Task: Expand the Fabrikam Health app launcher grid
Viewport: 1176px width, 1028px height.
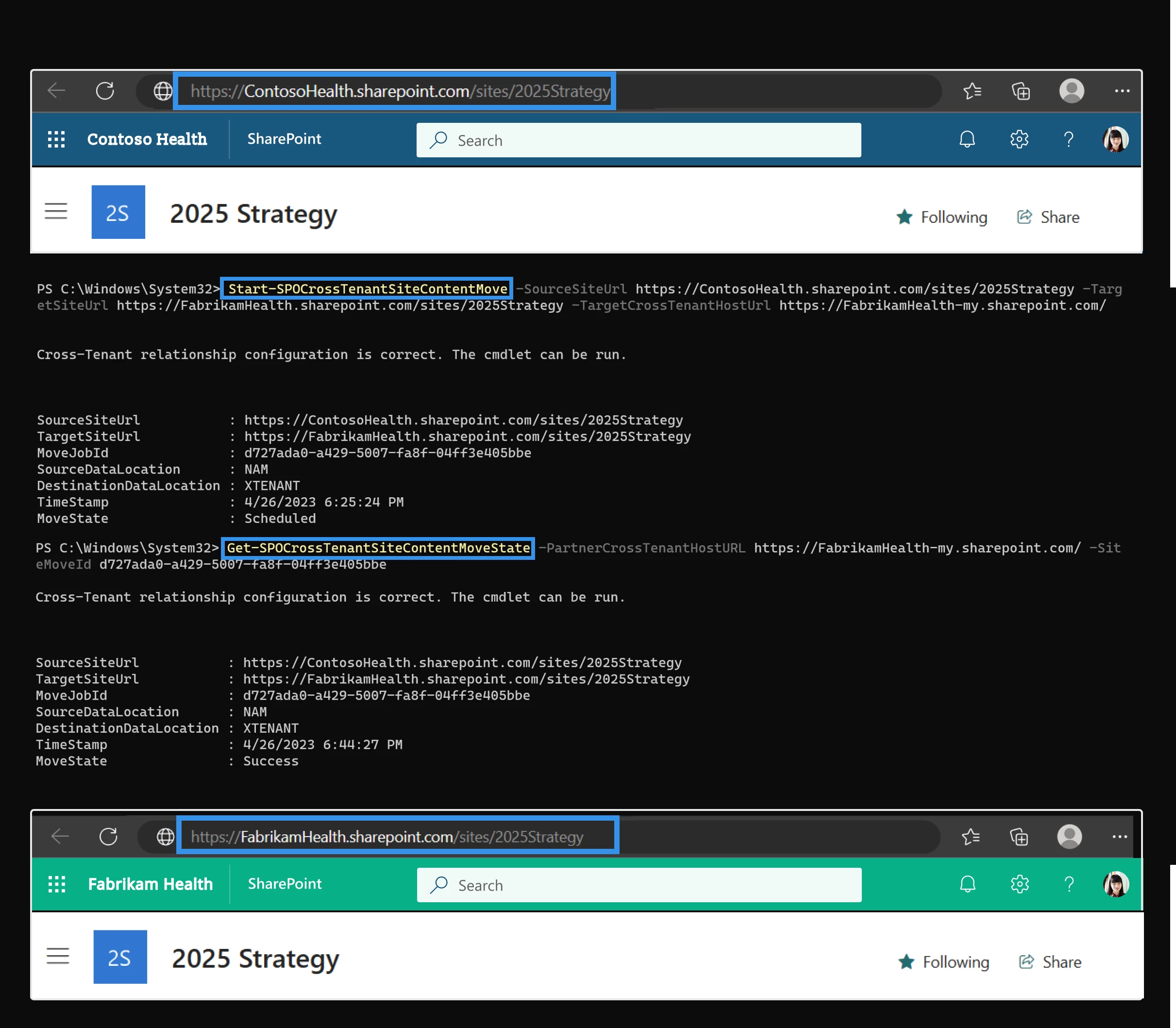Action: 58,884
